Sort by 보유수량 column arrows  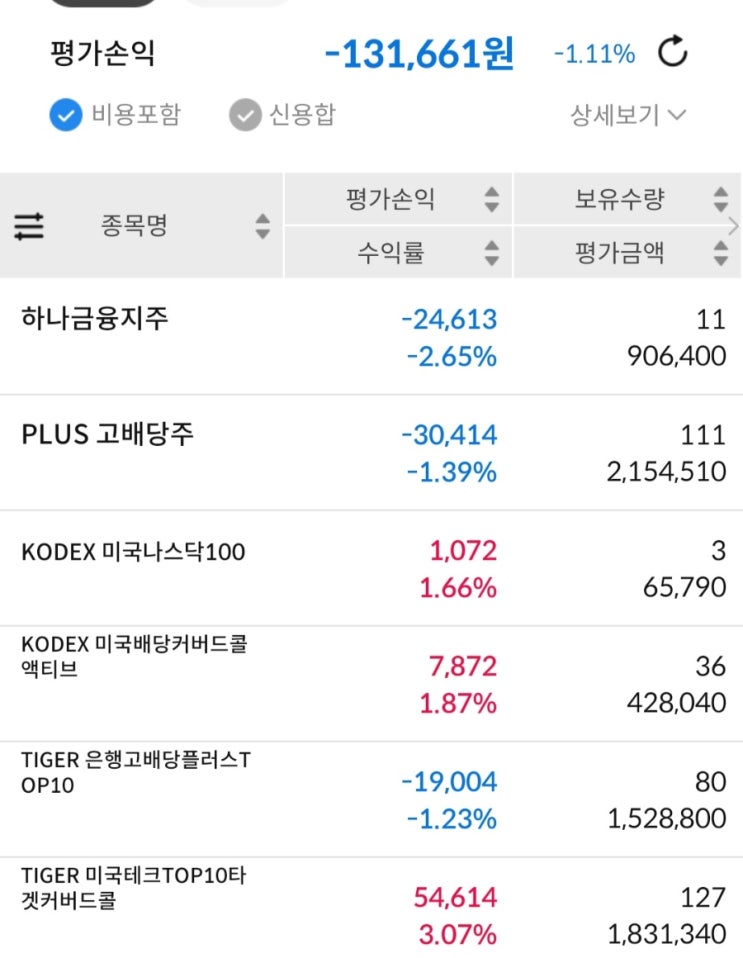[x=720, y=200]
